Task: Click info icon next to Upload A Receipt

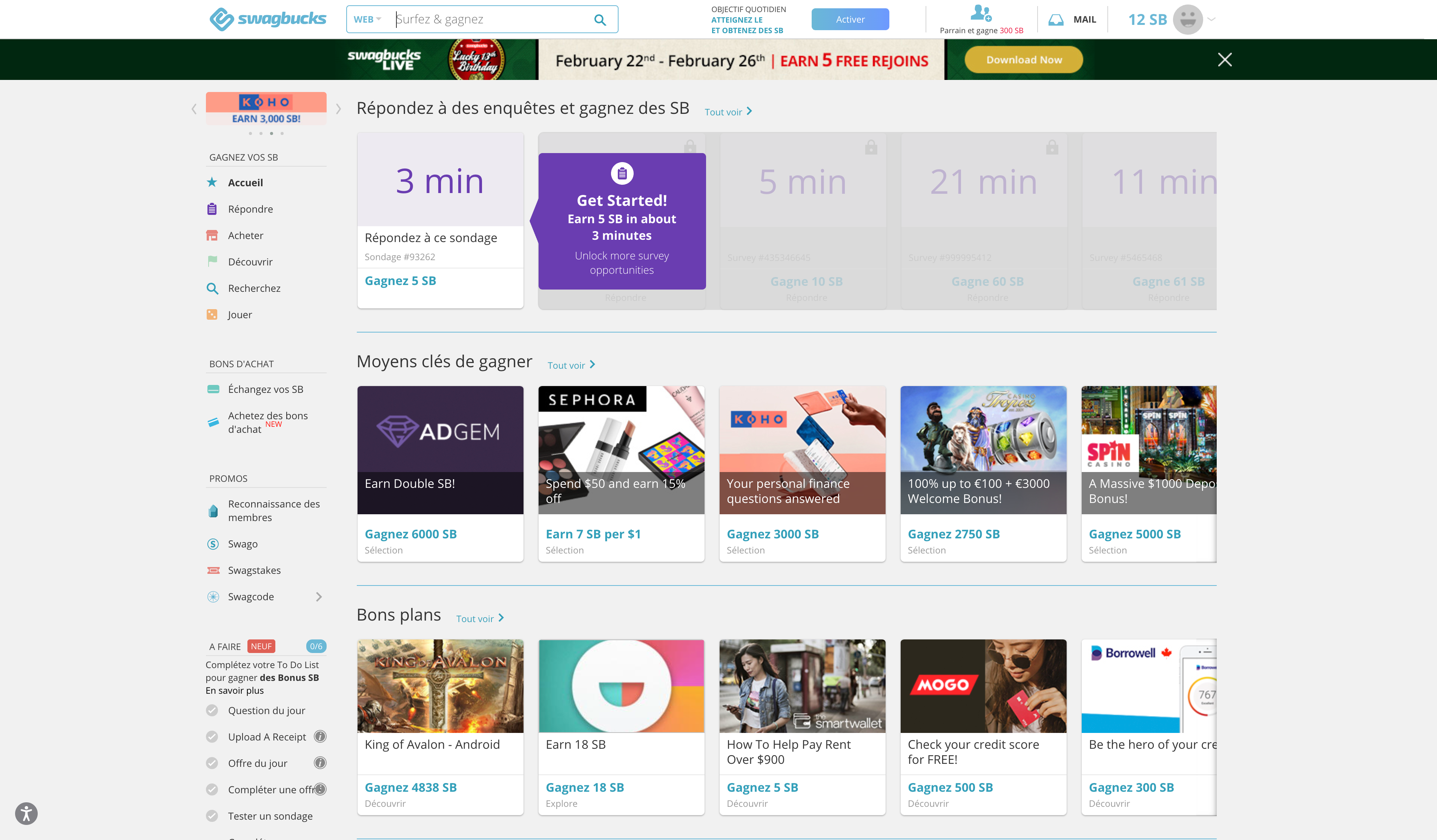Action: click(x=321, y=736)
